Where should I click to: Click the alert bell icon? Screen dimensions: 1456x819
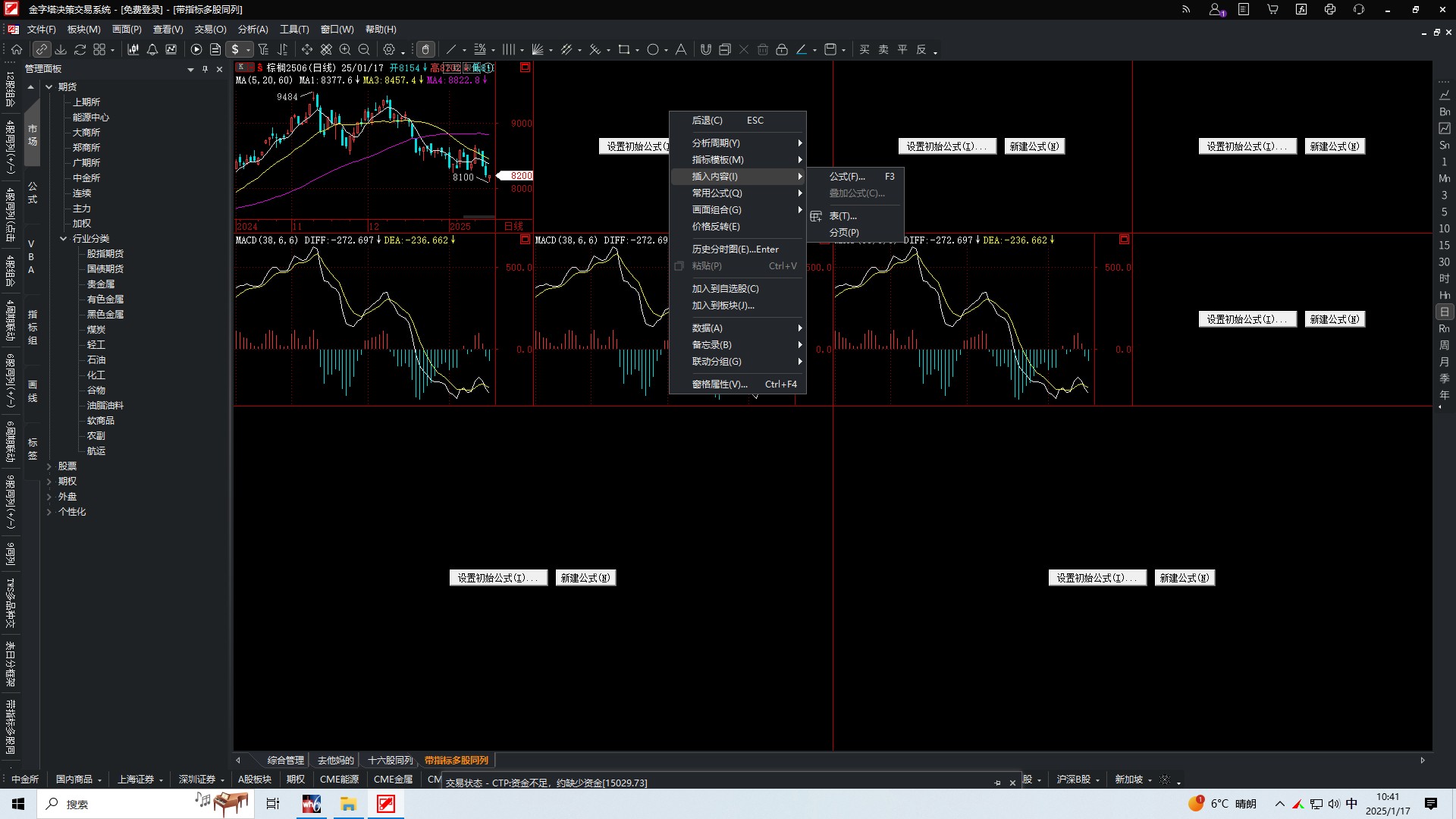152,49
